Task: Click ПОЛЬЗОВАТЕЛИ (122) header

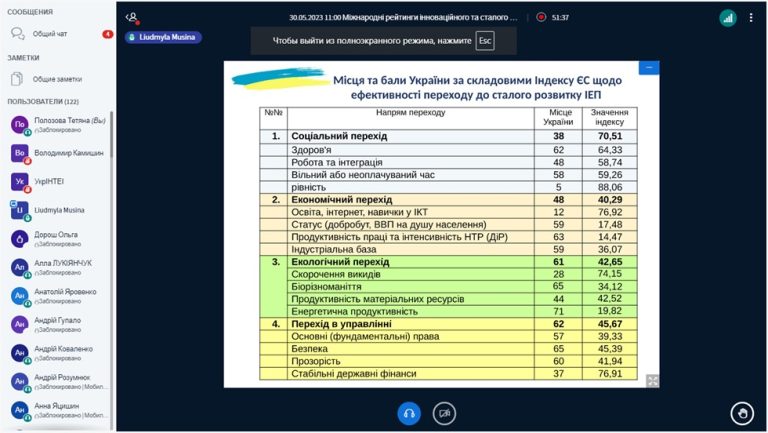Action: coord(43,101)
